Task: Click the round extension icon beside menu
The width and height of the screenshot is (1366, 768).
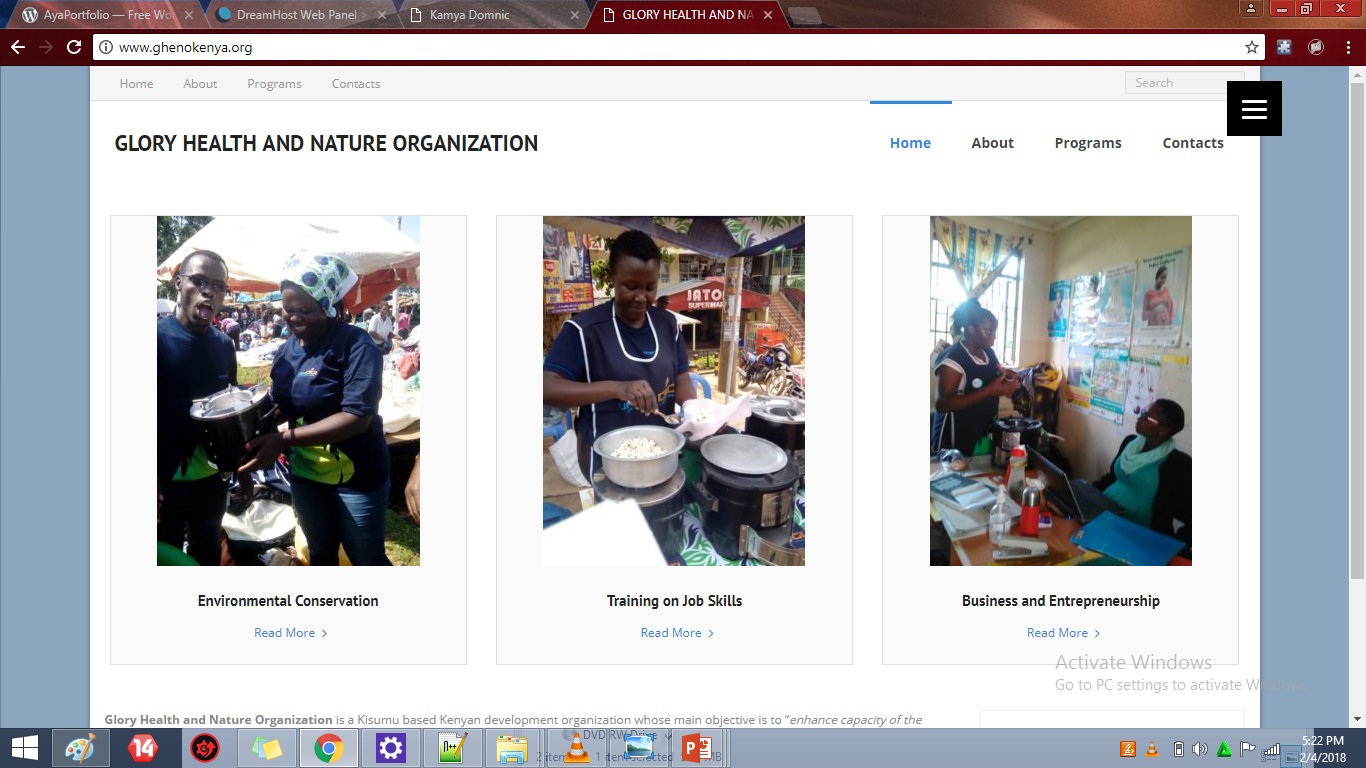Action: [x=1316, y=47]
